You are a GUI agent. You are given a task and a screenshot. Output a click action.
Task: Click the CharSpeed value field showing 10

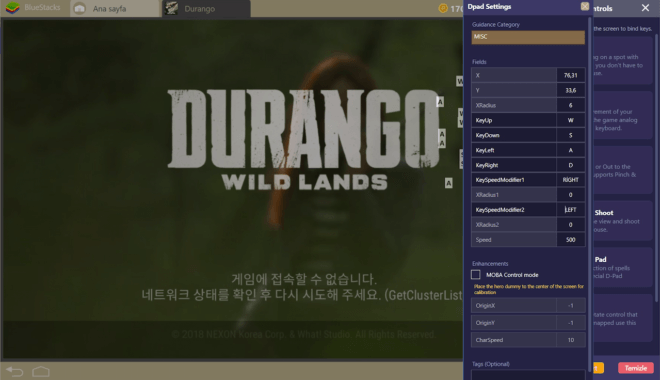tap(570, 340)
